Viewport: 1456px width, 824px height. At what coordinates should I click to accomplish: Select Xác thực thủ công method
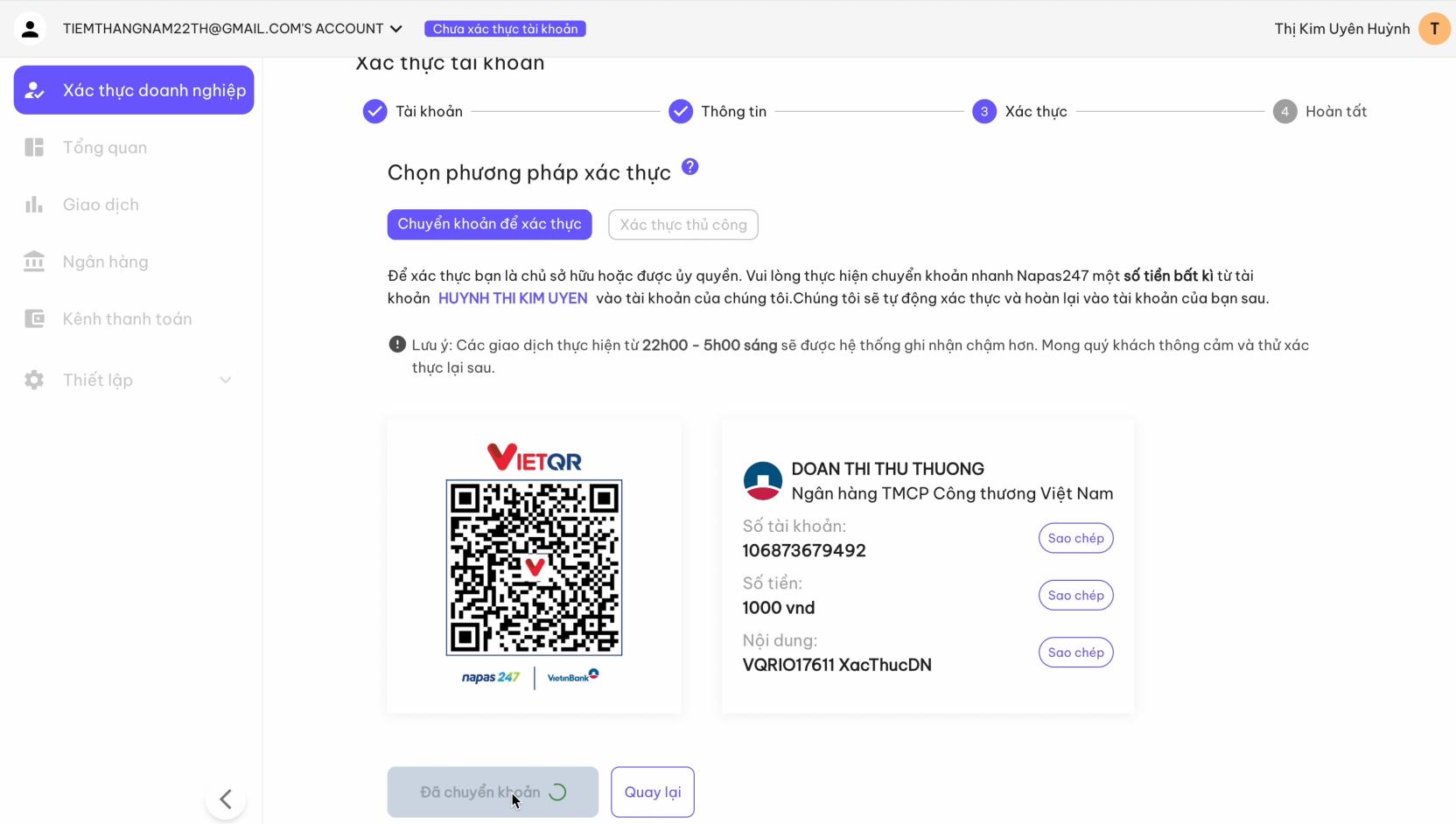[x=683, y=225]
